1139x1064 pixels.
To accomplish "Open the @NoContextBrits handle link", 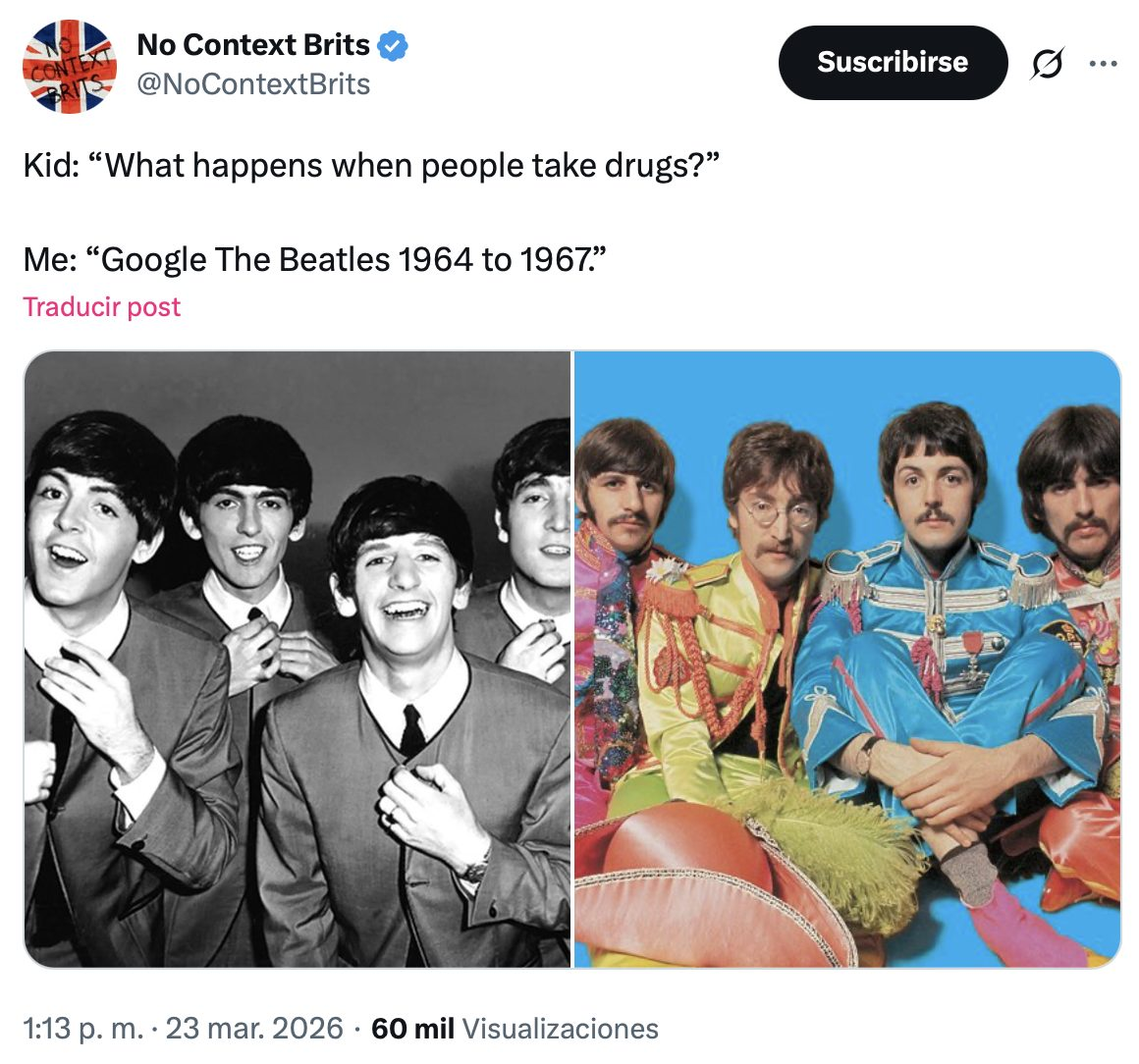I will pos(253,84).
